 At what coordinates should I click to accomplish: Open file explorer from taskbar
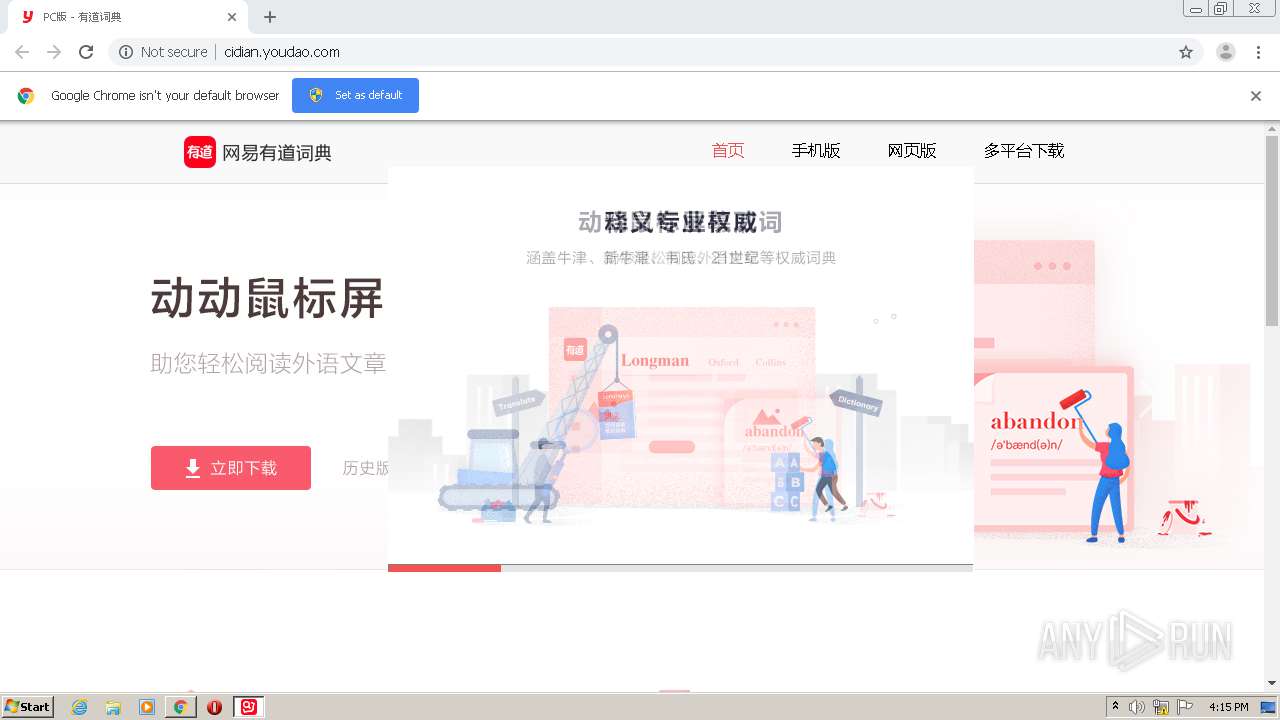click(113, 707)
